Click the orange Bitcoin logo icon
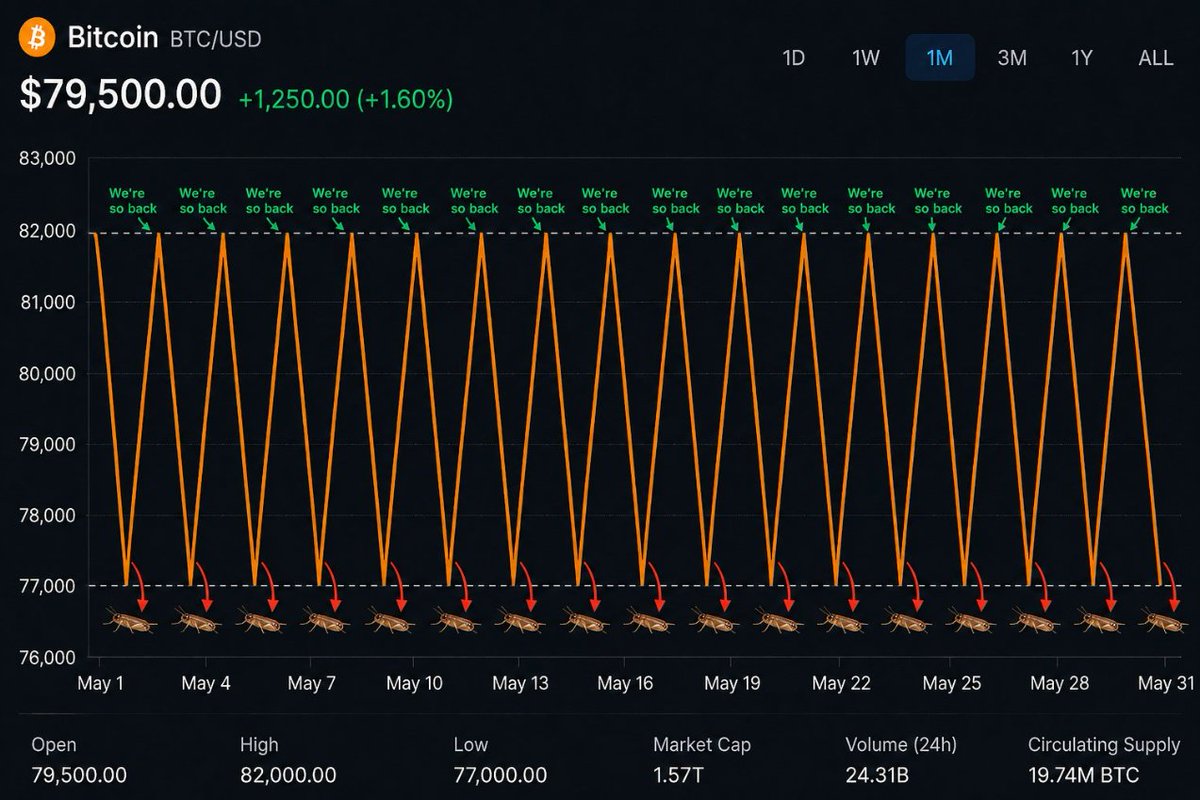Screen dimensions: 1200x800 point(38,38)
